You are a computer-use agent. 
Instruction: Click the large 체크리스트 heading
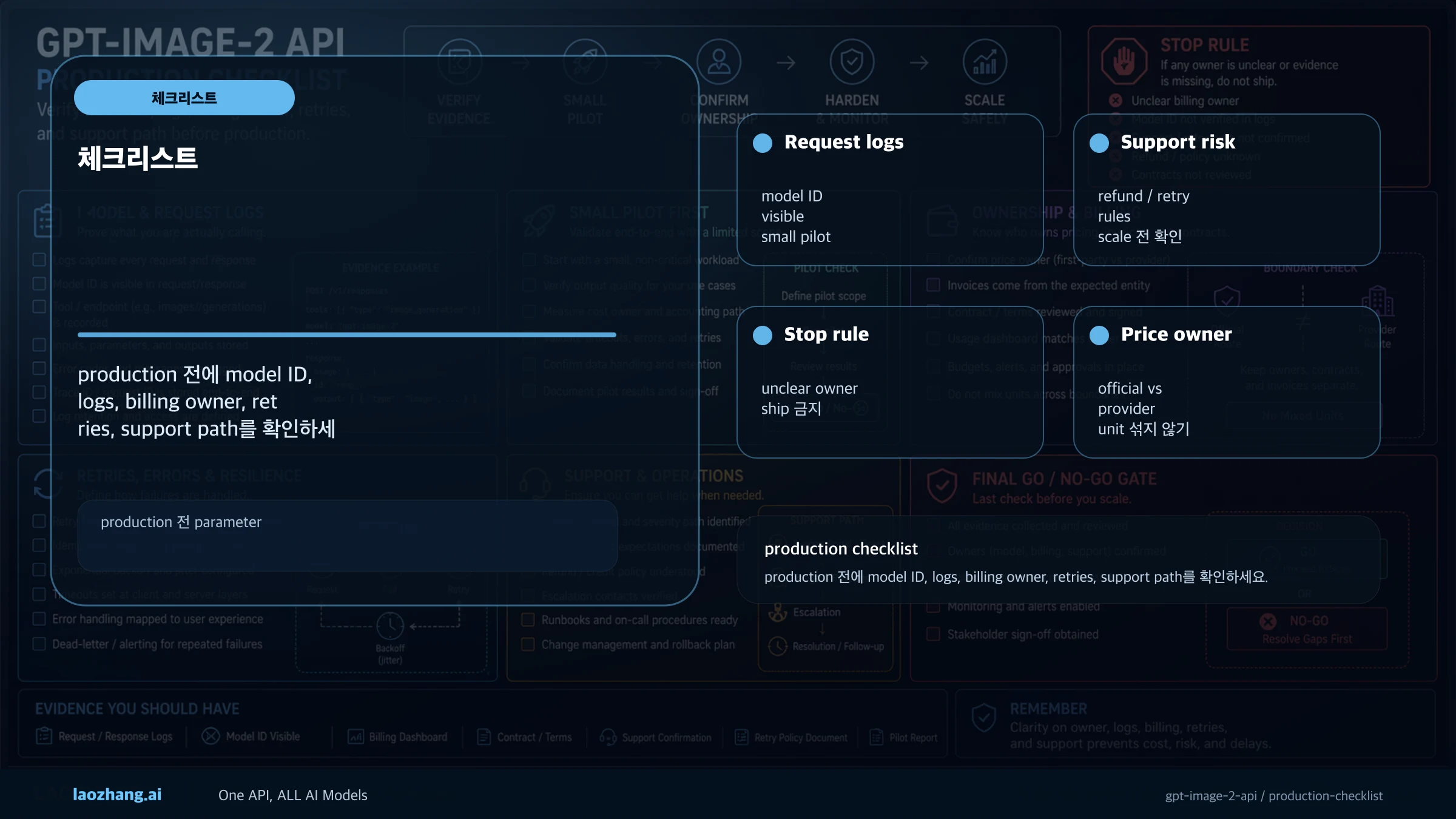[138, 158]
